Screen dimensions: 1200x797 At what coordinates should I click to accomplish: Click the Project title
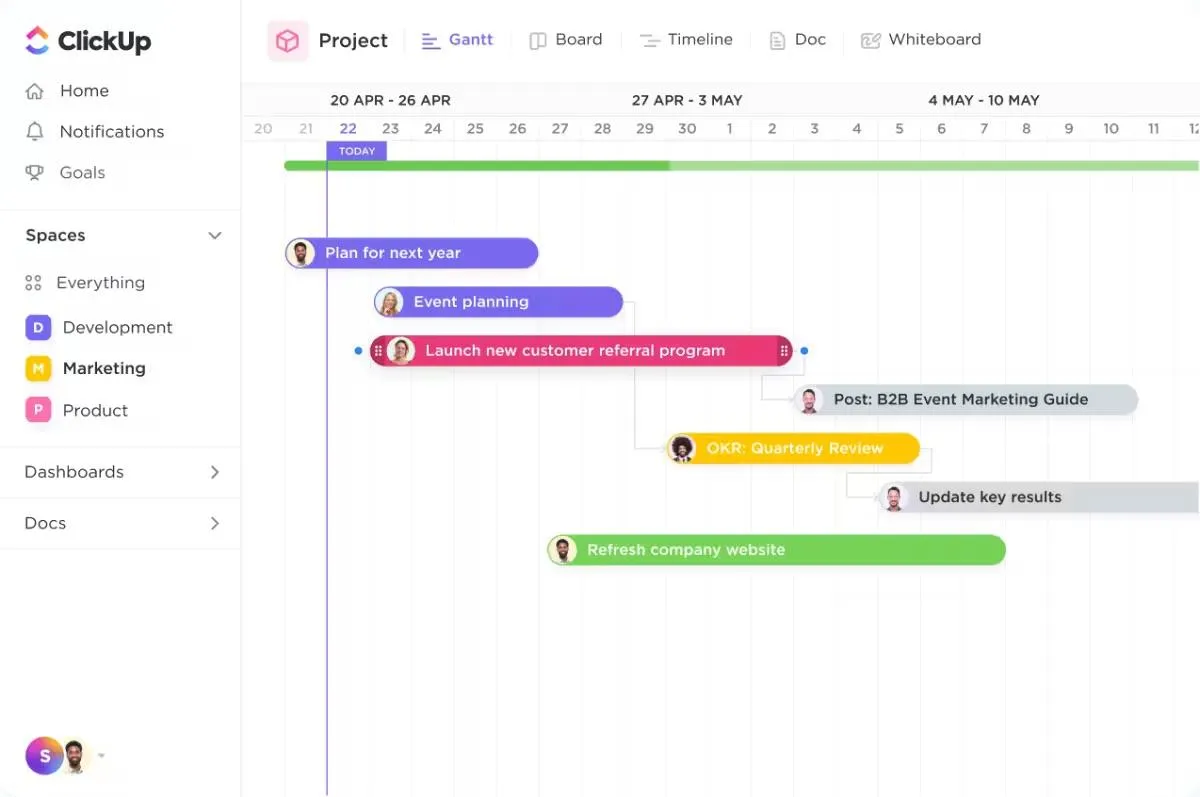353,41
